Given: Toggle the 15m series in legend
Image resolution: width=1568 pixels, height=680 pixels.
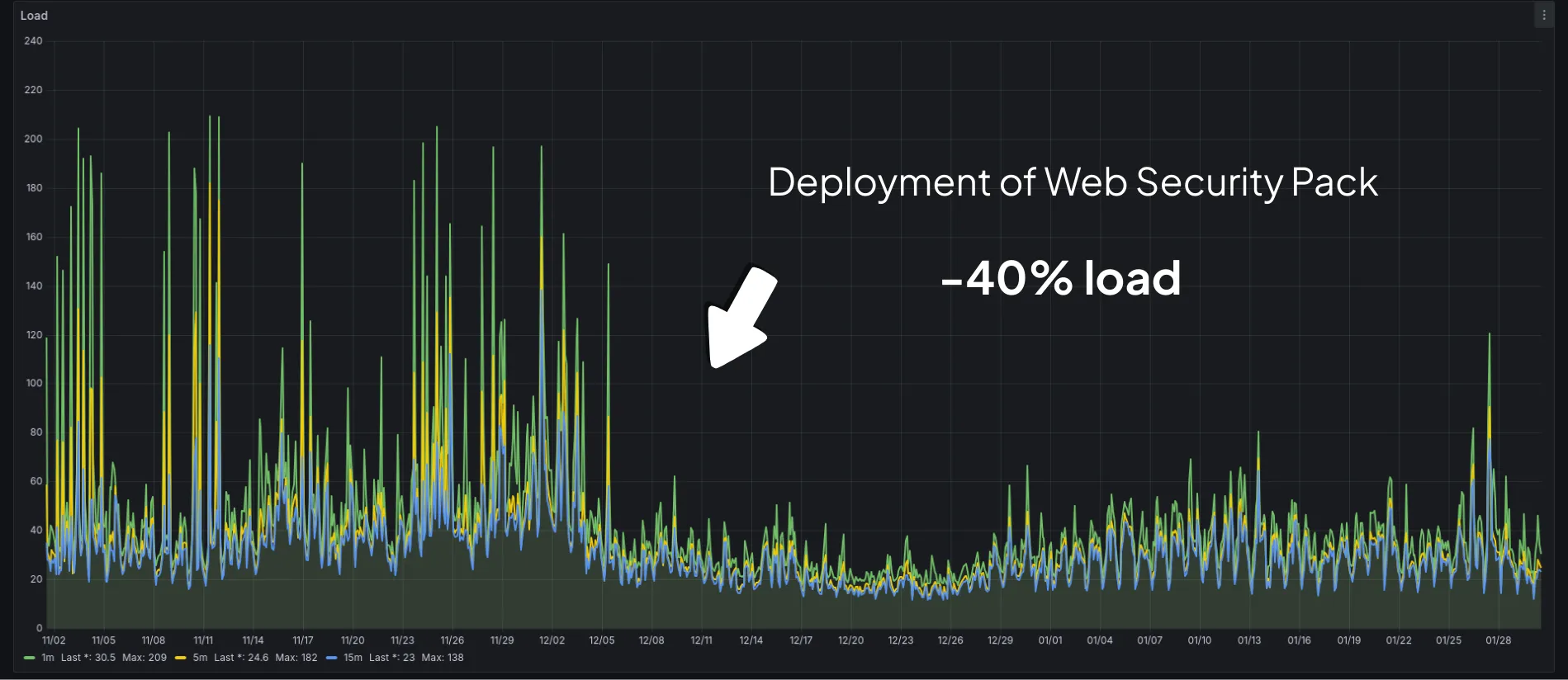Looking at the screenshot, I should [353, 658].
